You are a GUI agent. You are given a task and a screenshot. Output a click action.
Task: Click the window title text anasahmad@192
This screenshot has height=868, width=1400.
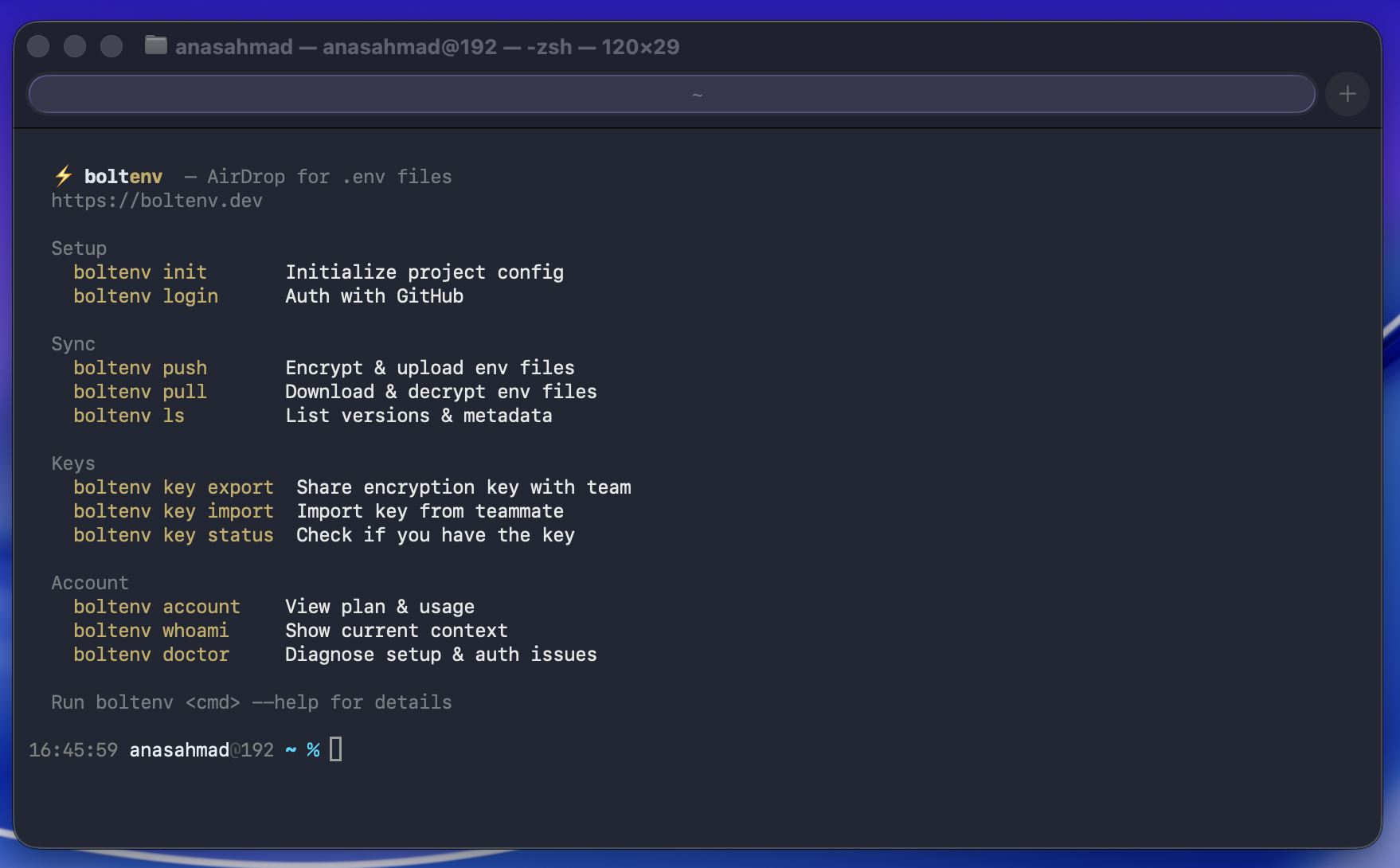409,47
